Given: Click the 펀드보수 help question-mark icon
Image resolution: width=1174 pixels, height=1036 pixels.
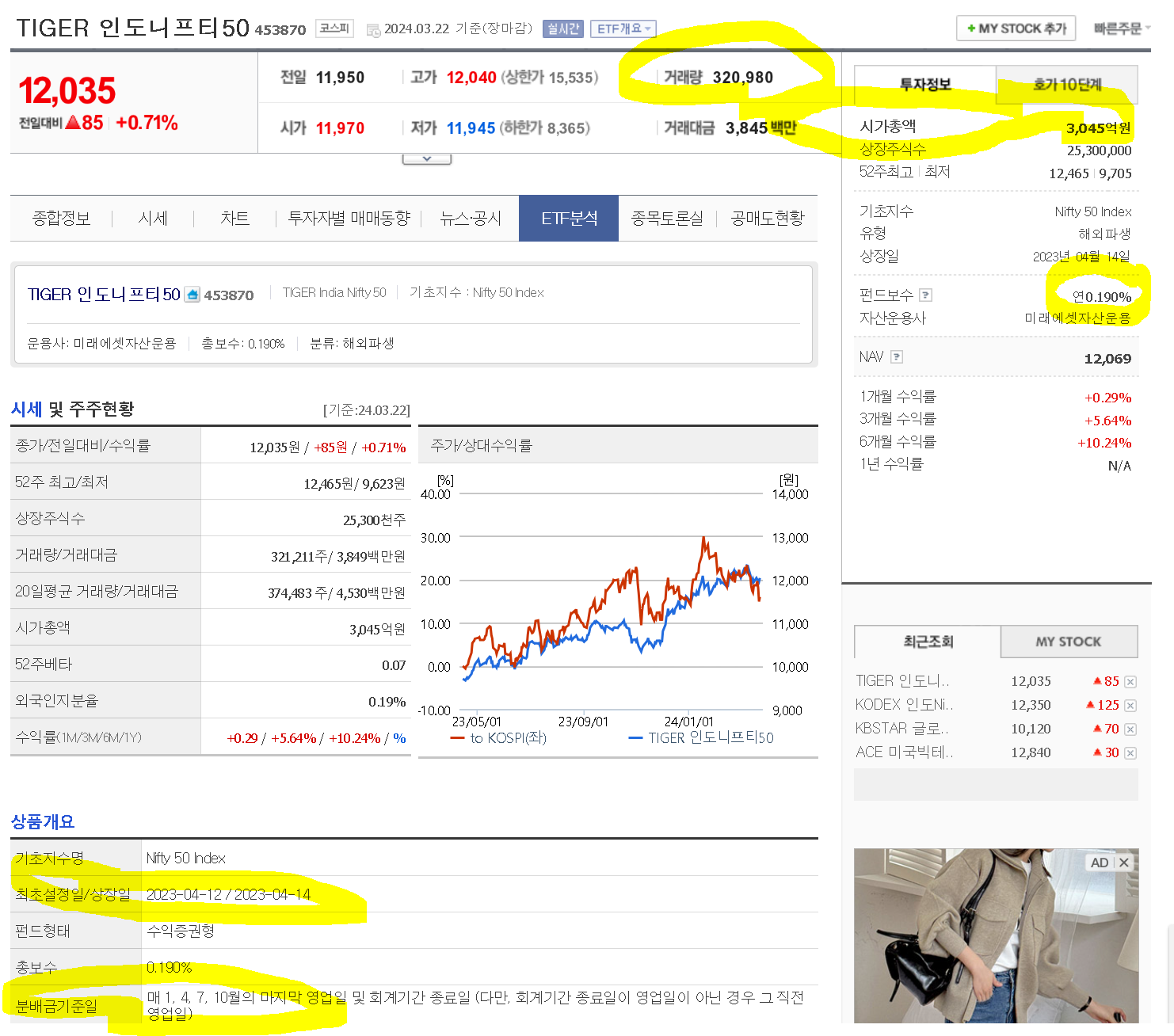Looking at the screenshot, I should click(x=926, y=295).
